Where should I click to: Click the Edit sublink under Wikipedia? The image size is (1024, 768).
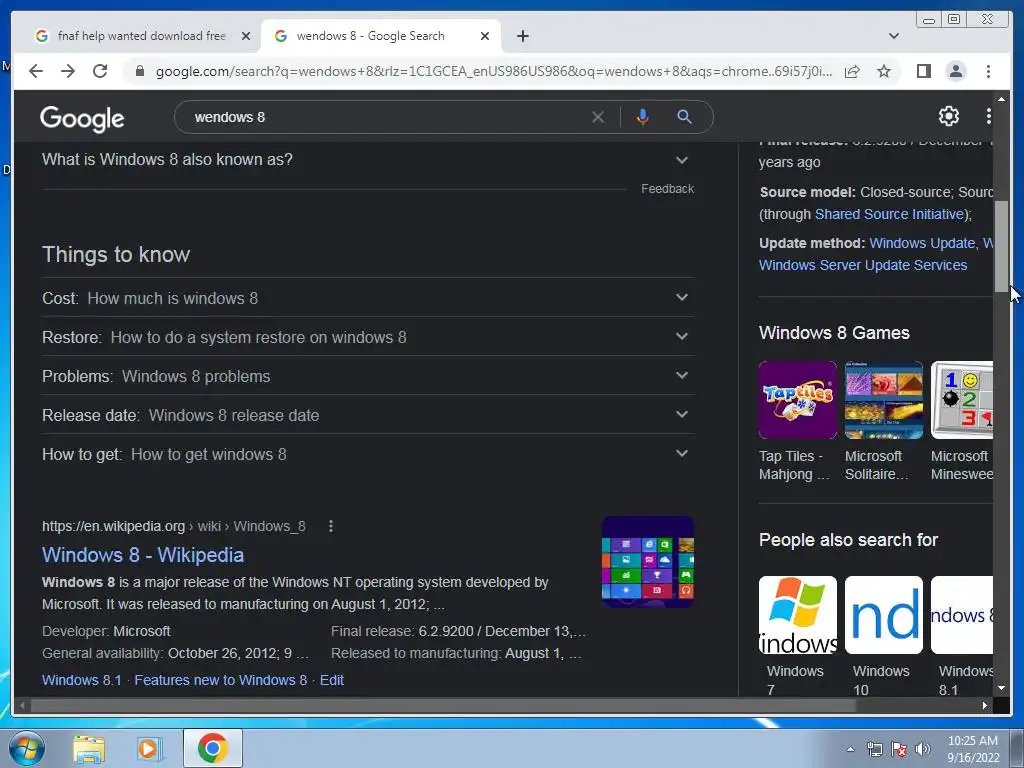[x=332, y=680]
